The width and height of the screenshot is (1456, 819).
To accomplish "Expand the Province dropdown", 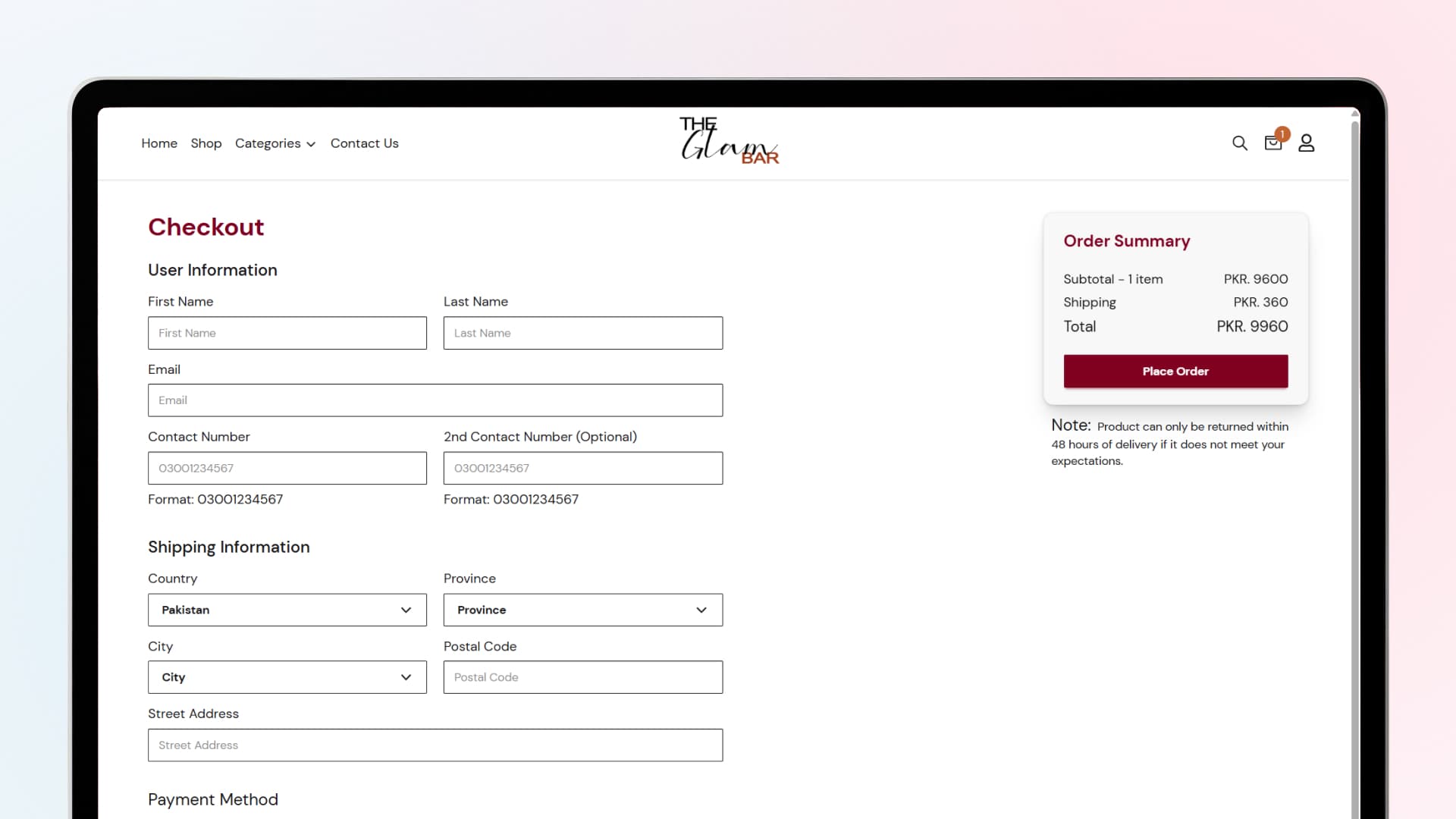I will pyautogui.click(x=582, y=610).
